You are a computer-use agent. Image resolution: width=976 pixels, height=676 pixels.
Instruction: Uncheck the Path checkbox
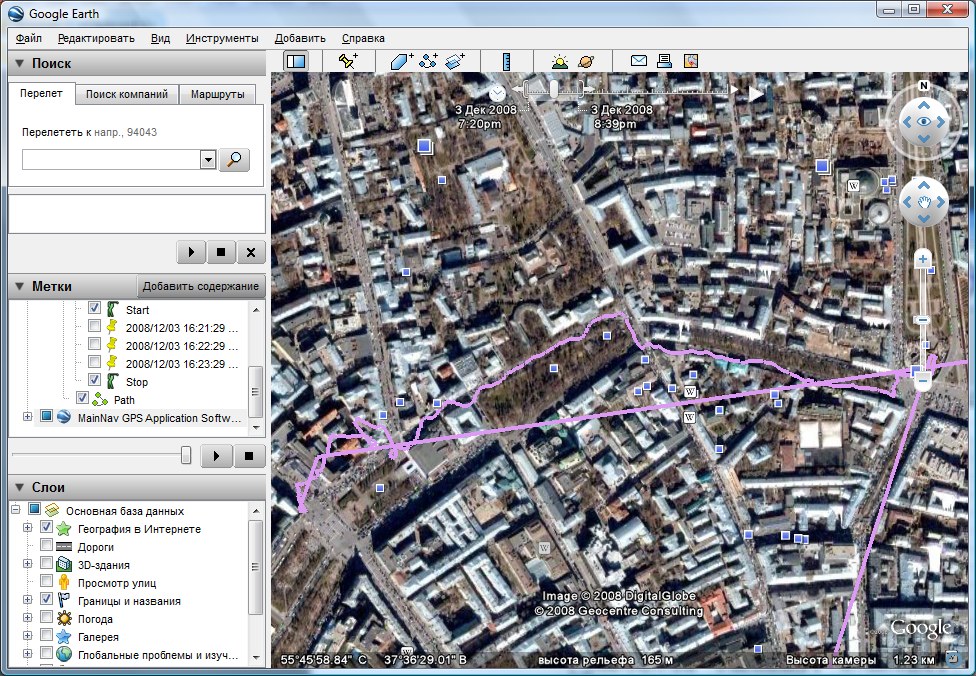[82, 397]
